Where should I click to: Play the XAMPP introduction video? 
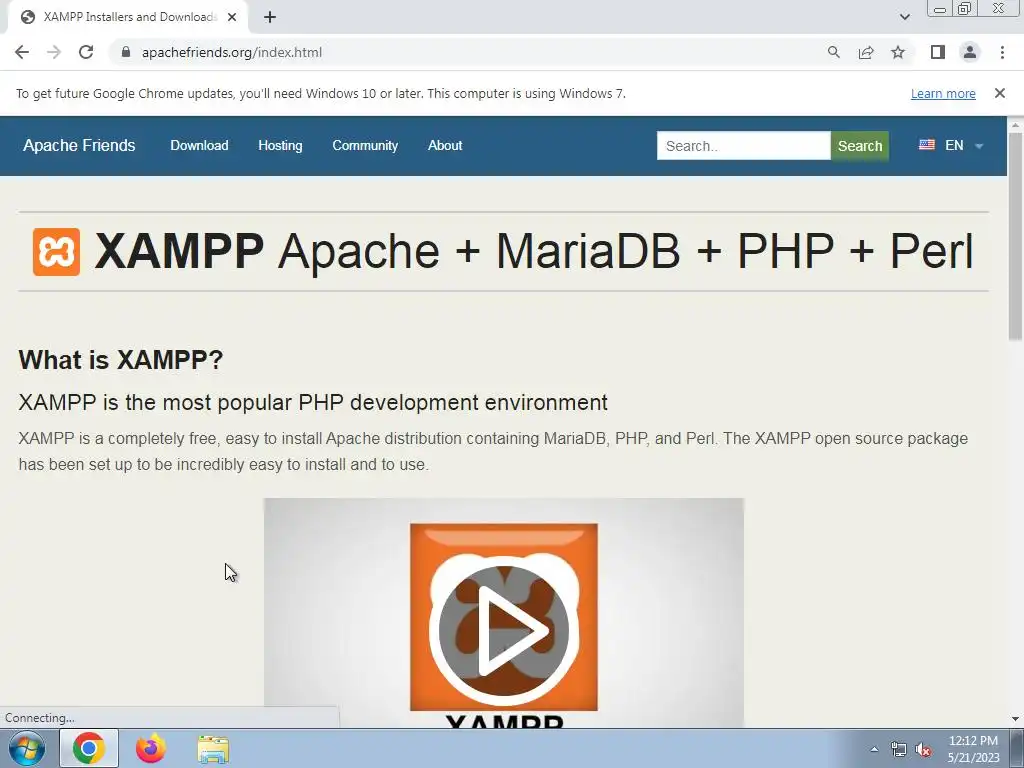504,630
